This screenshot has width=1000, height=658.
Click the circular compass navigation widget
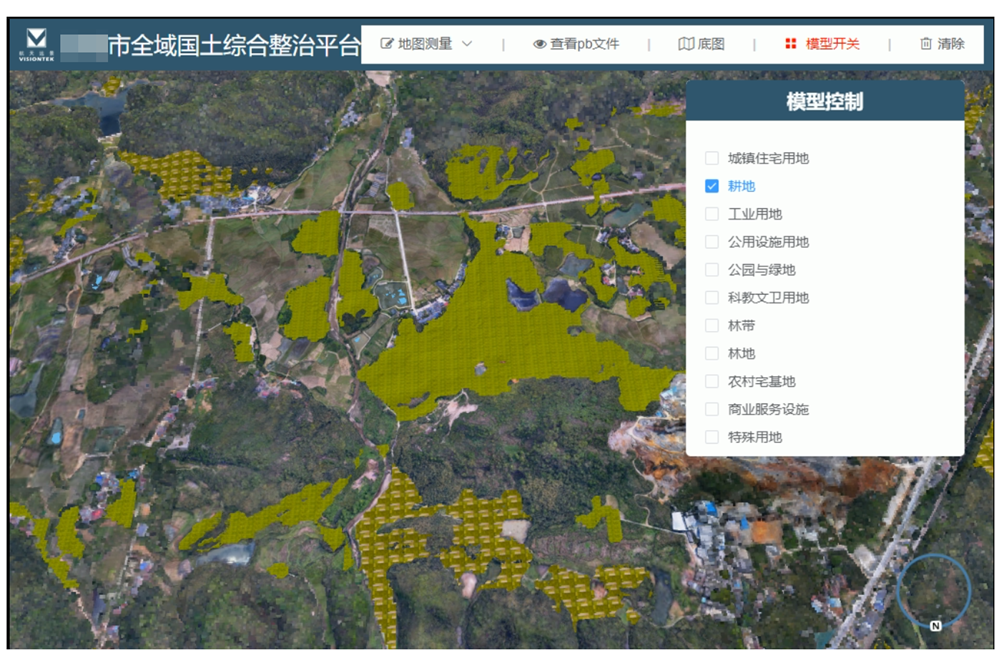tap(934, 590)
